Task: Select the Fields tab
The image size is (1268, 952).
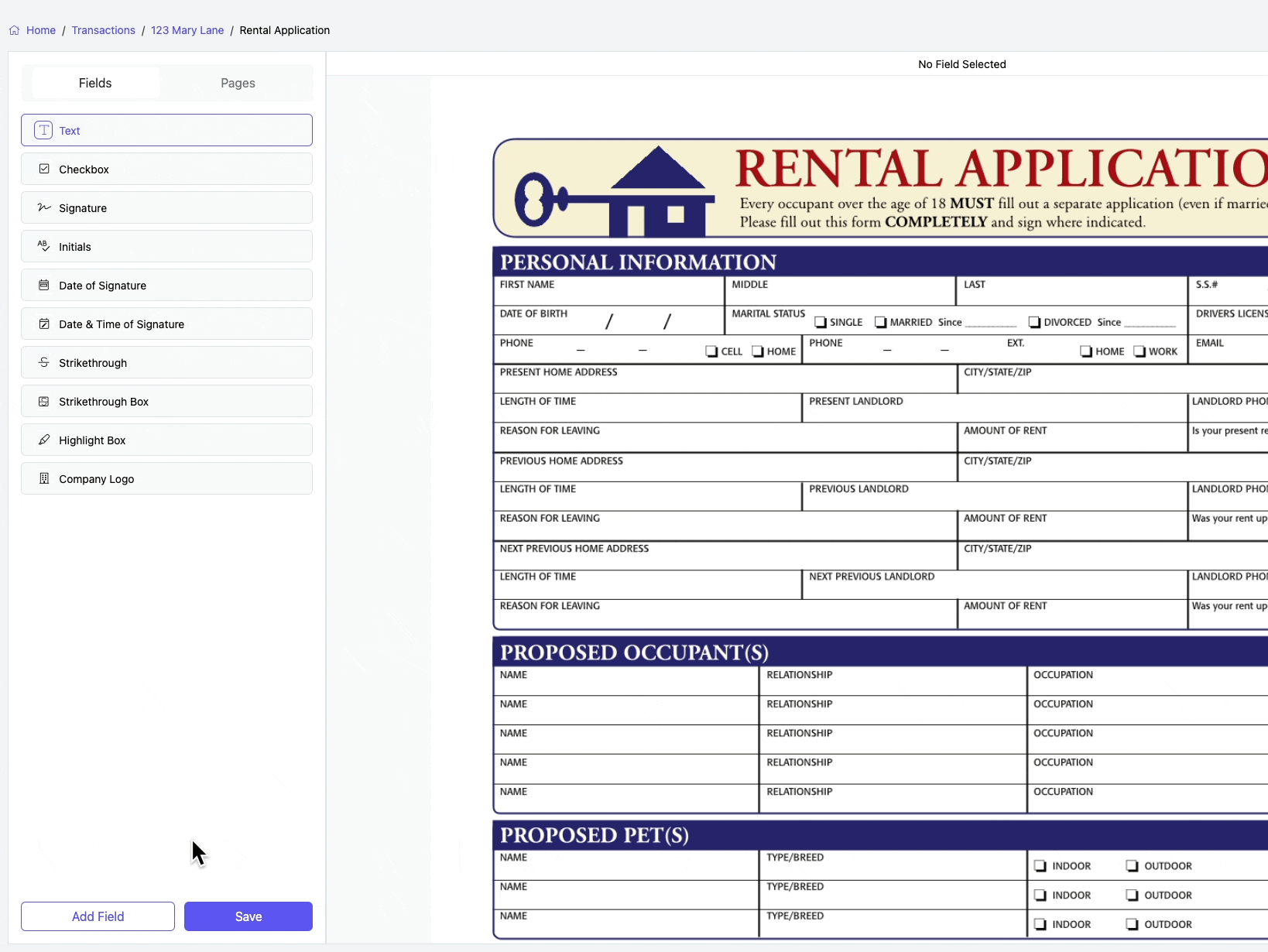Action: coord(95,83)
